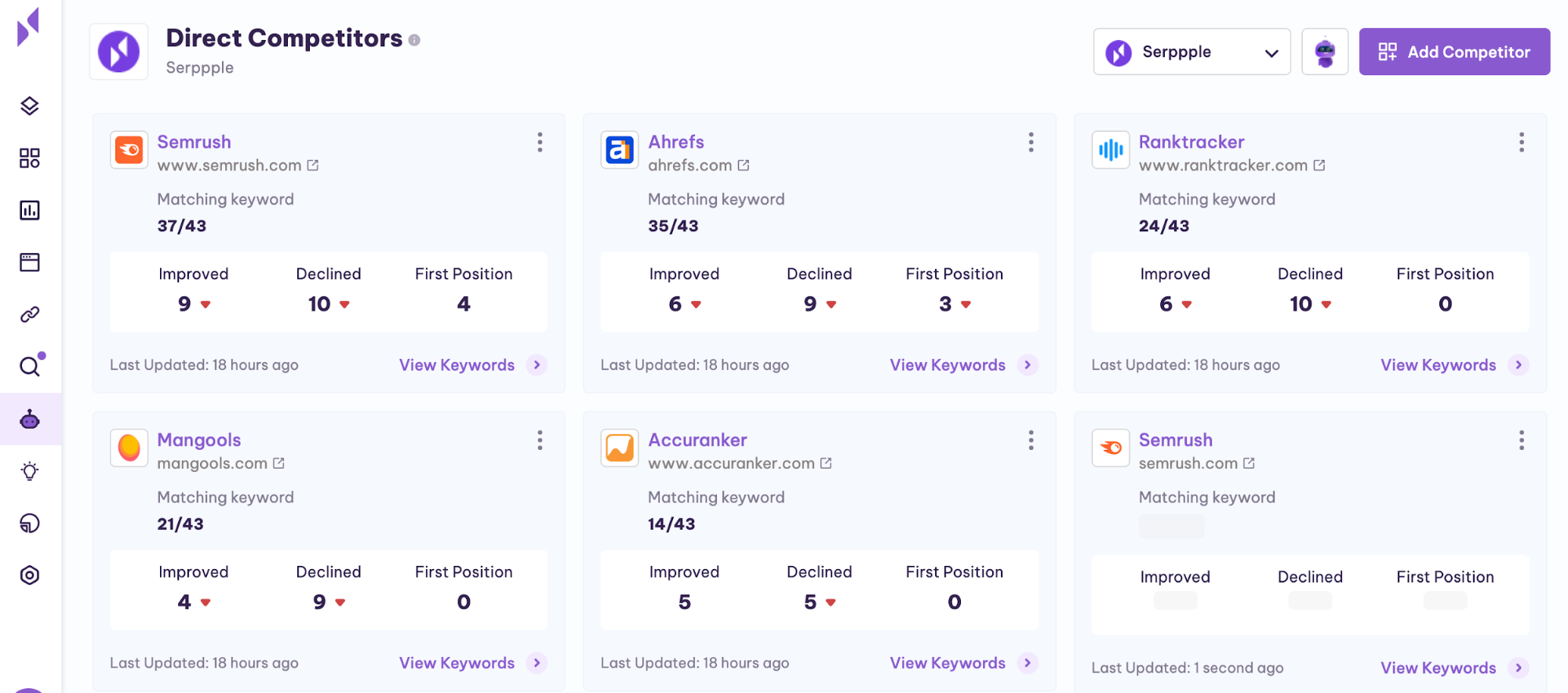Screen dimensions: 1568x693
Task: Select the competitors robot sidebar icon
Action: 30,419
